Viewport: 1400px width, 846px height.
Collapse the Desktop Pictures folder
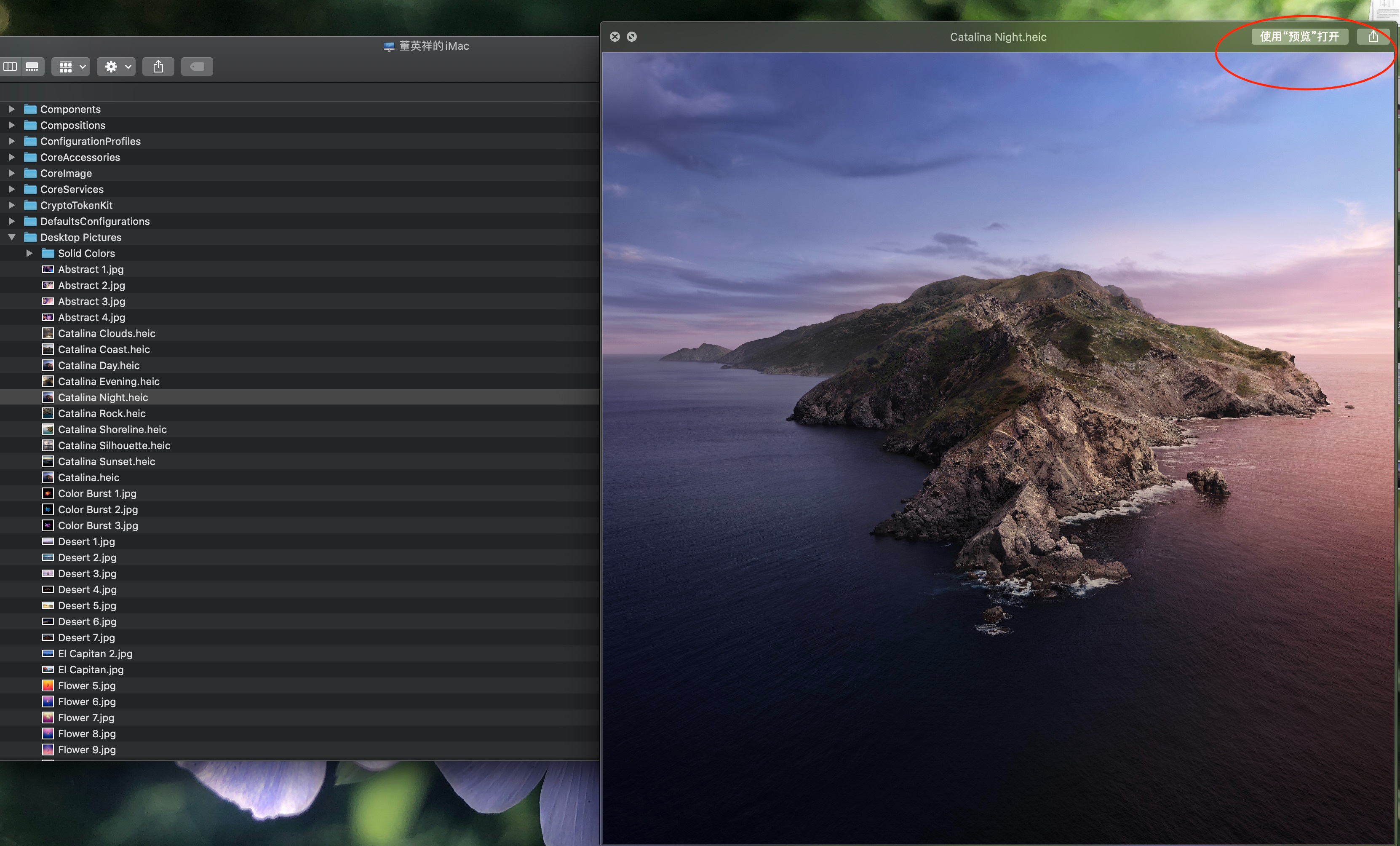[11, 237]
